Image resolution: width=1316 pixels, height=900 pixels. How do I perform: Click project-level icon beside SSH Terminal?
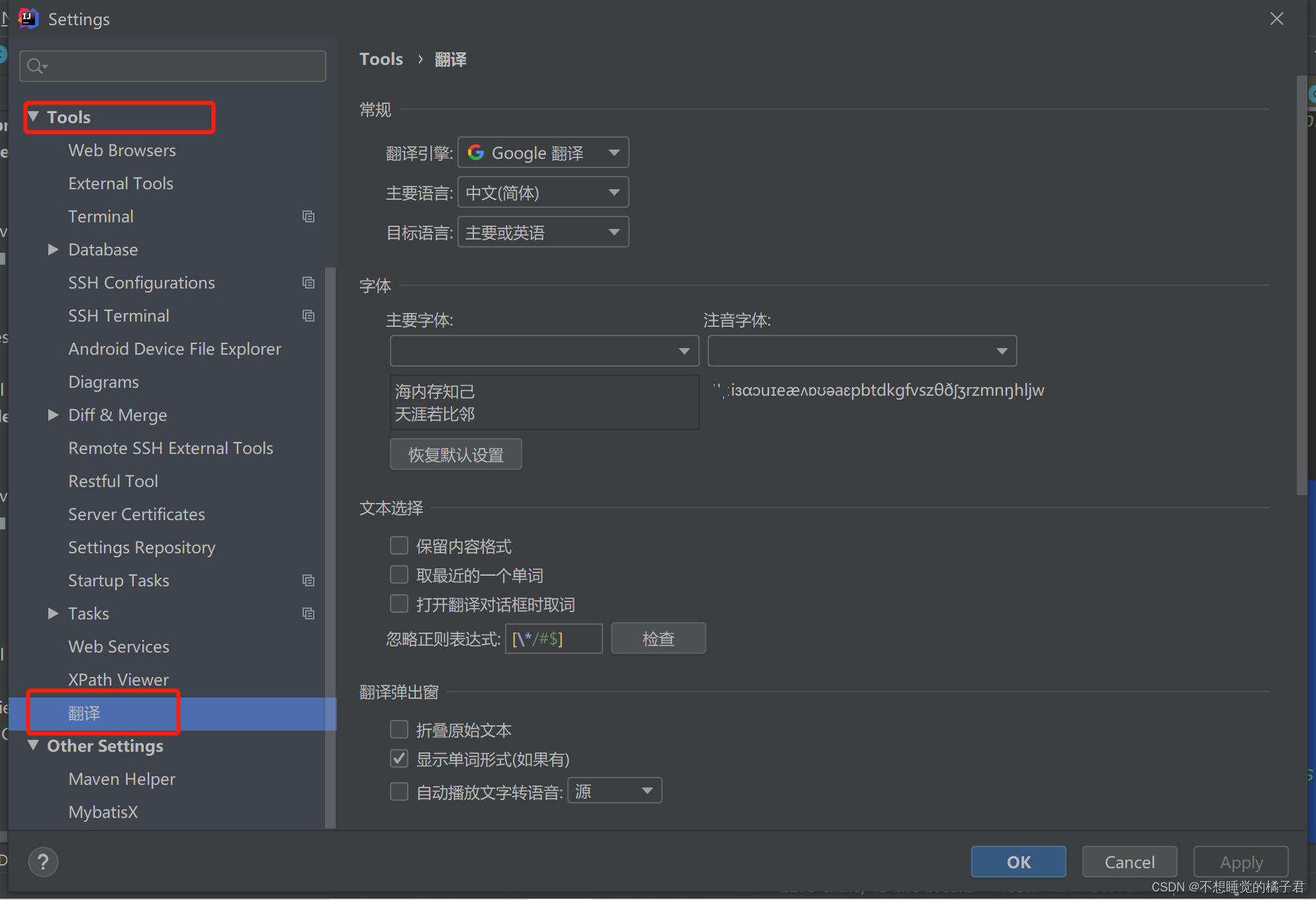[x=308, y=316]
